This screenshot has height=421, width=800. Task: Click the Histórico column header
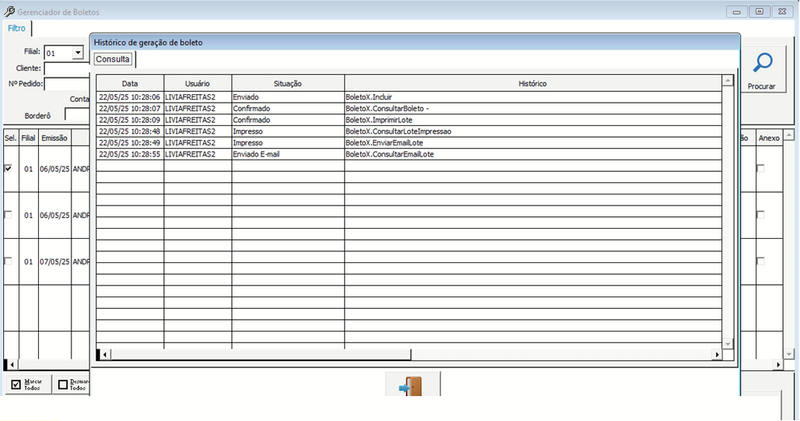coord(533,84)
